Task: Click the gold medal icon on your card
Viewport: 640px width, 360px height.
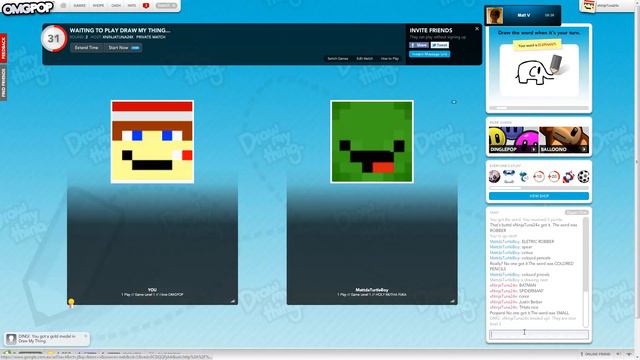Action: [71, 302]
